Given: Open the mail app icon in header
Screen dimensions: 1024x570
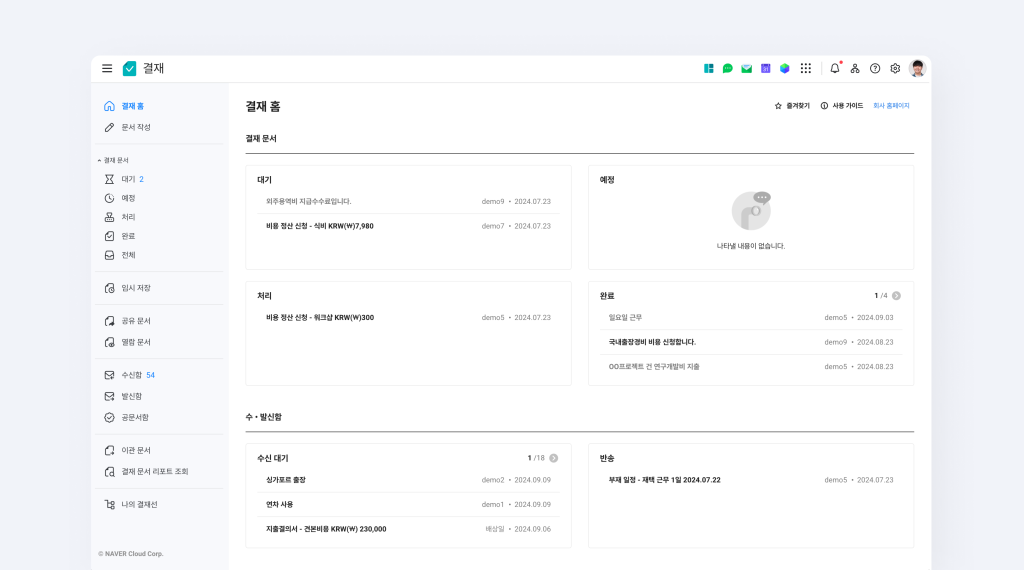Looking at the screenshot, I should (x=746, y=69).
